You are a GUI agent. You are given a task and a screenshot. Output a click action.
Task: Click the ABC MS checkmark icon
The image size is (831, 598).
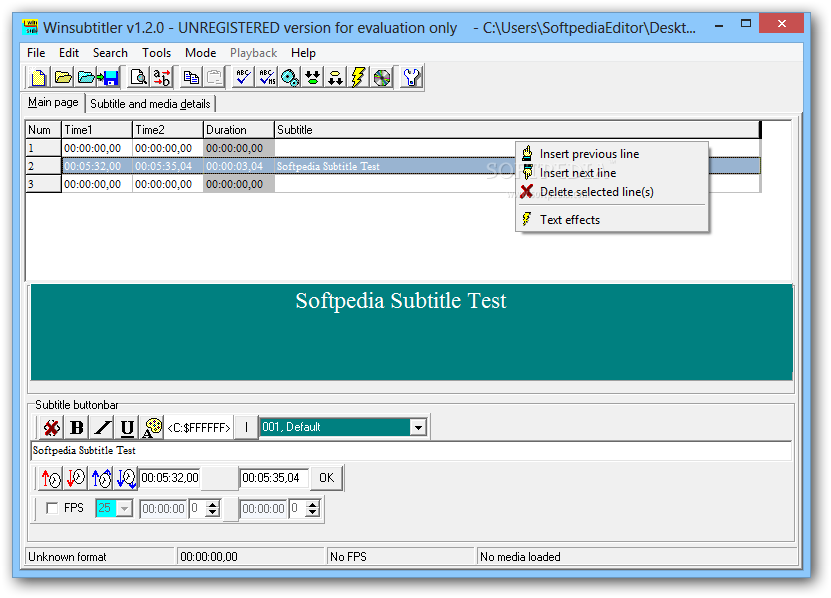[x=267, y=77]
